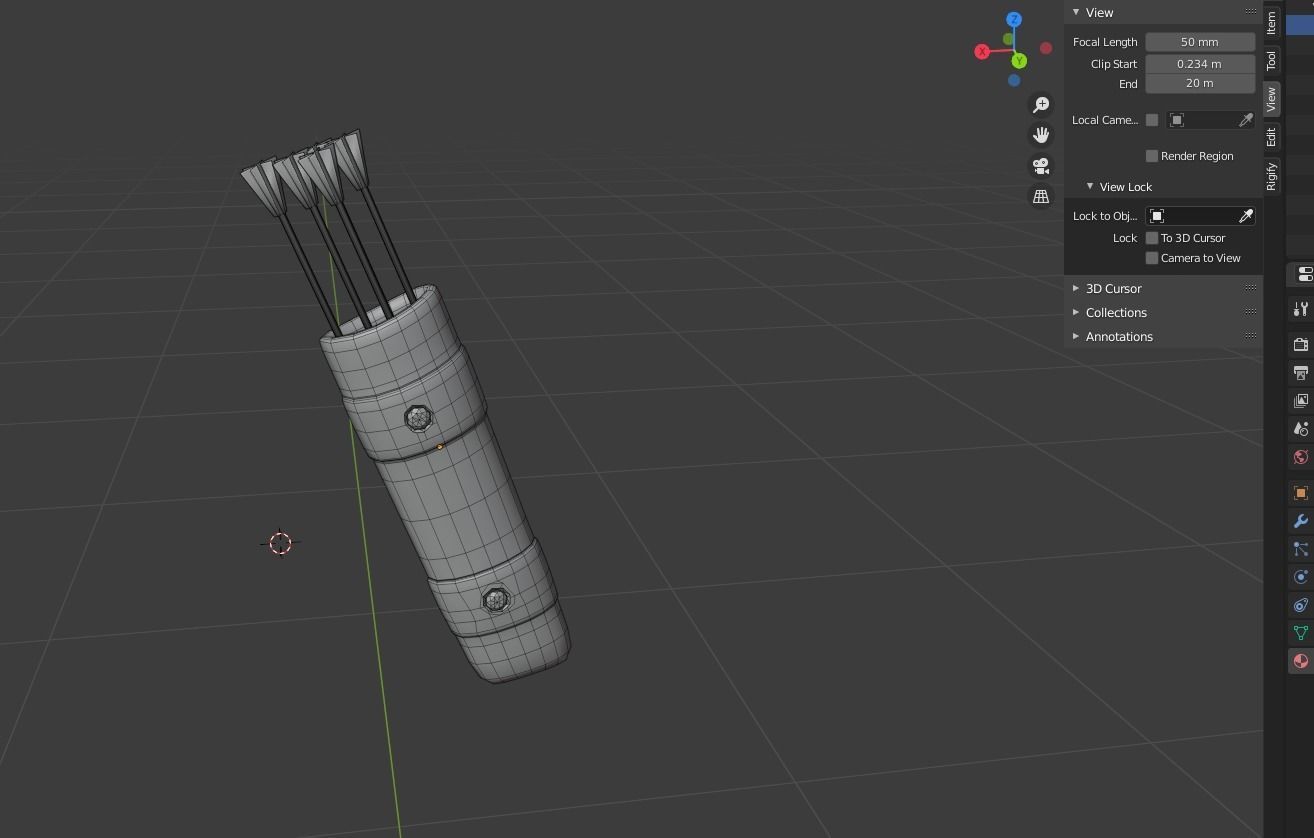Click the hand icon to move view

click(x=1041, y=135)
